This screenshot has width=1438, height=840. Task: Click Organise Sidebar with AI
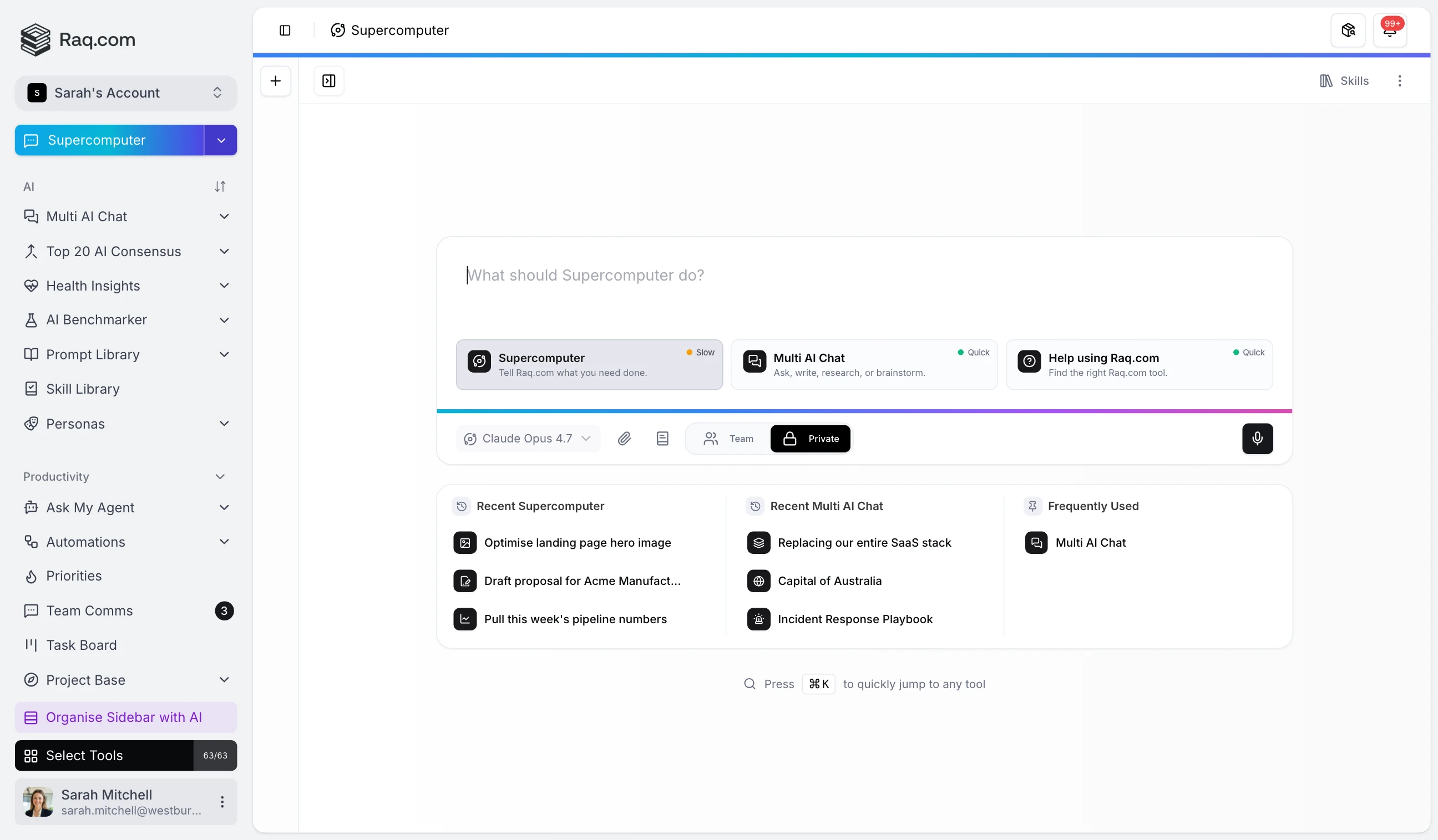point(126,717)
